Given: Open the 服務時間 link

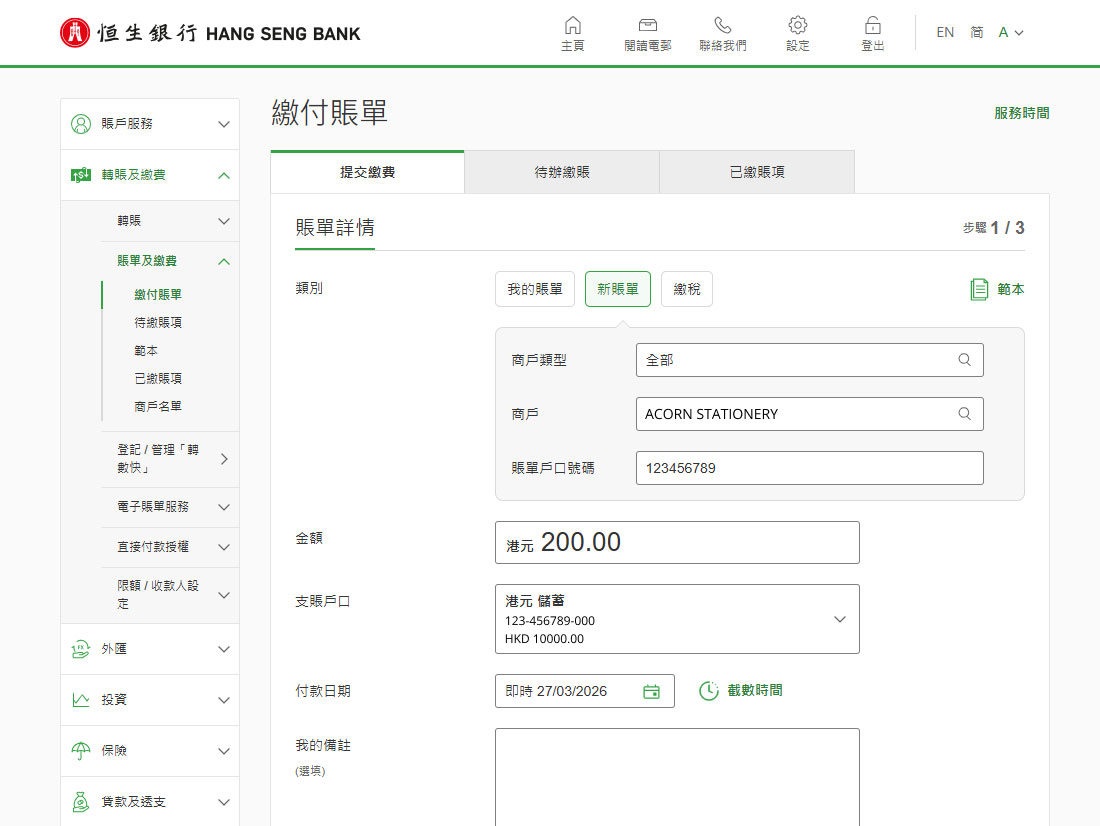Looking at the screenshot, I should pos(1021,113).
